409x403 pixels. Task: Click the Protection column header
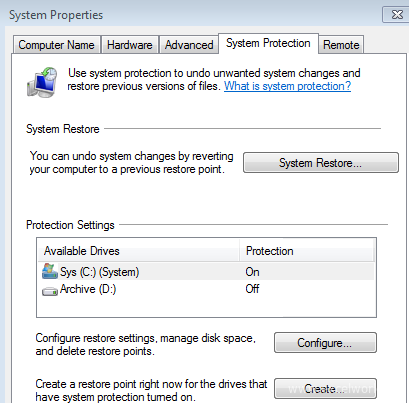coord(307,251)
